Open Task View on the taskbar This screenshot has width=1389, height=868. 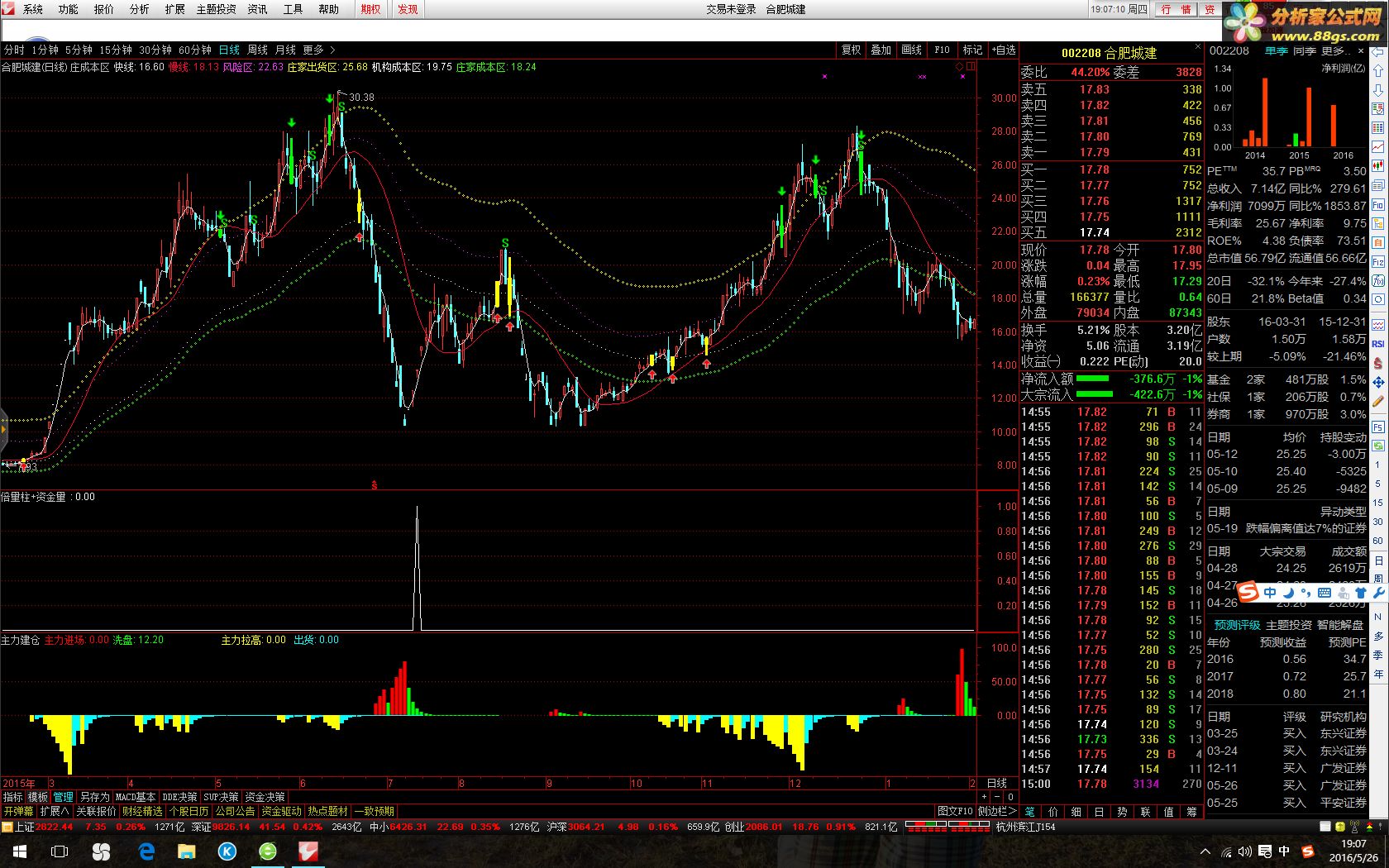point(60,851)
